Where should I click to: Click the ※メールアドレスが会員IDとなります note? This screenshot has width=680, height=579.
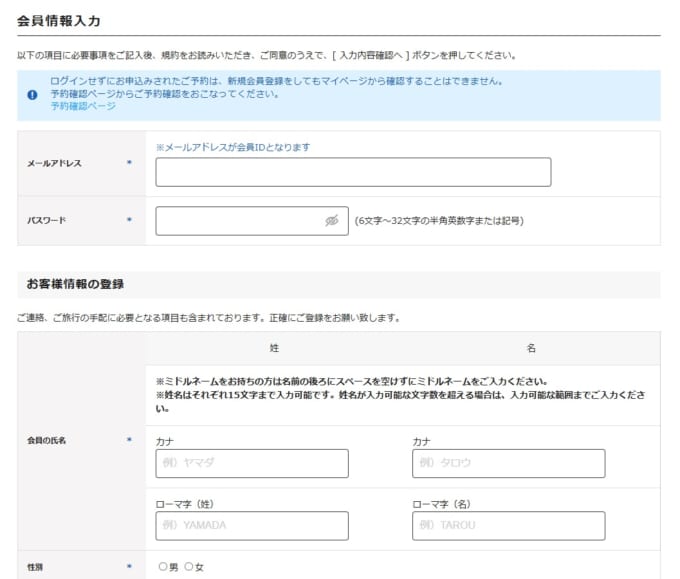pos(233,147)
